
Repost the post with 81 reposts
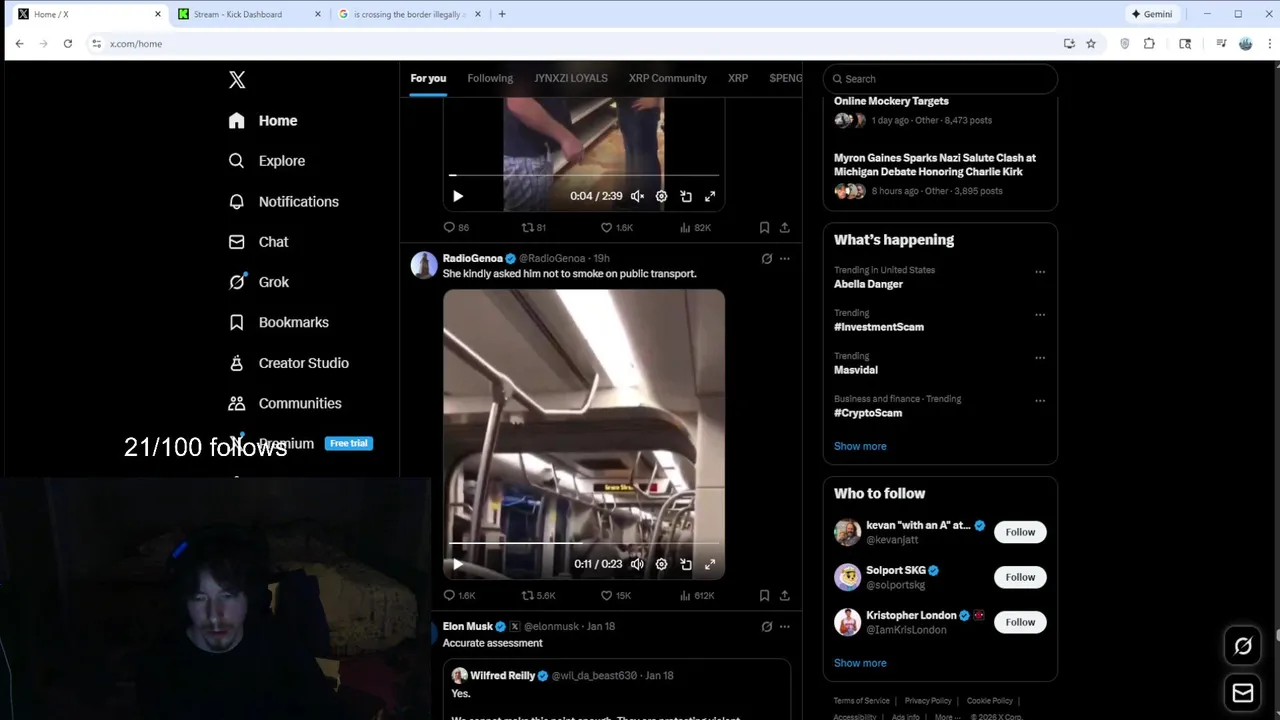coord(534,227)
